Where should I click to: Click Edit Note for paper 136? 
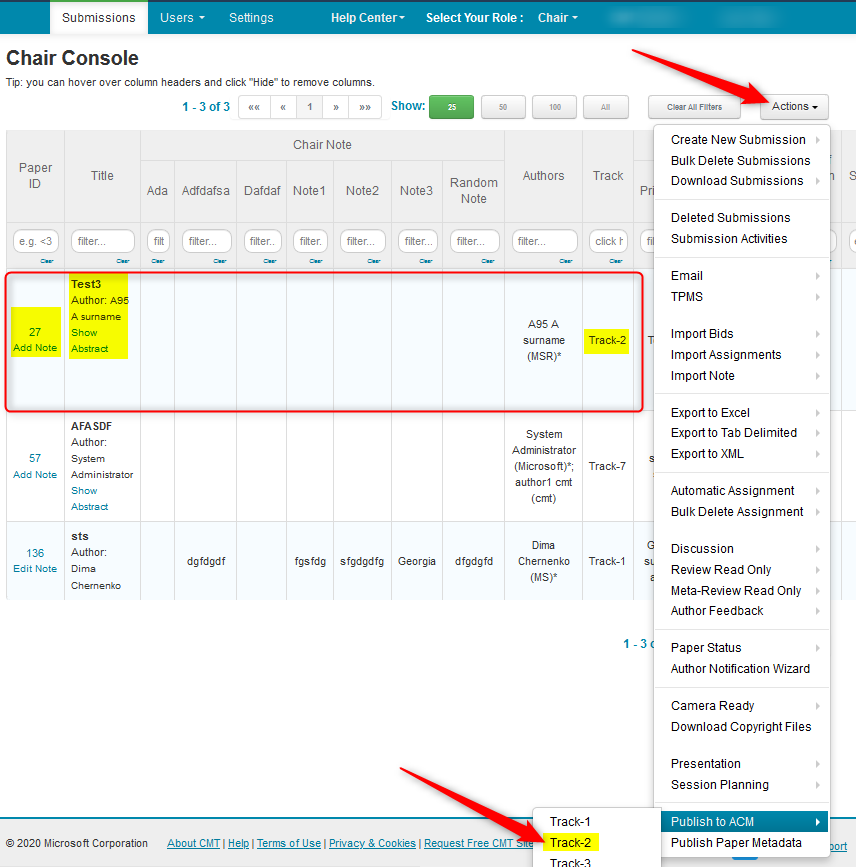tap(35, 569)
